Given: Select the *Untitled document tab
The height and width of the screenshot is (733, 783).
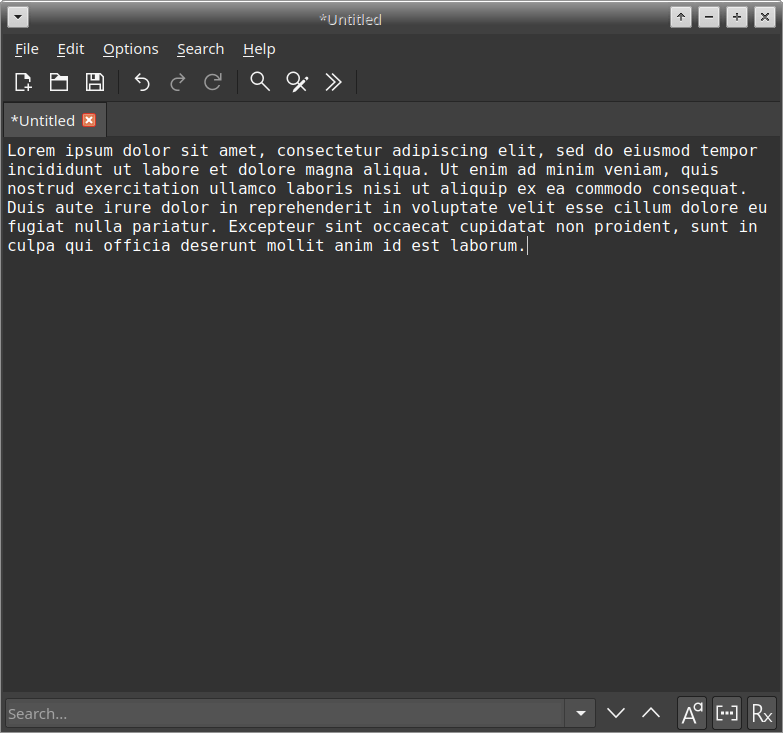Looking at the screenshot, I should (x=54, y=120).
